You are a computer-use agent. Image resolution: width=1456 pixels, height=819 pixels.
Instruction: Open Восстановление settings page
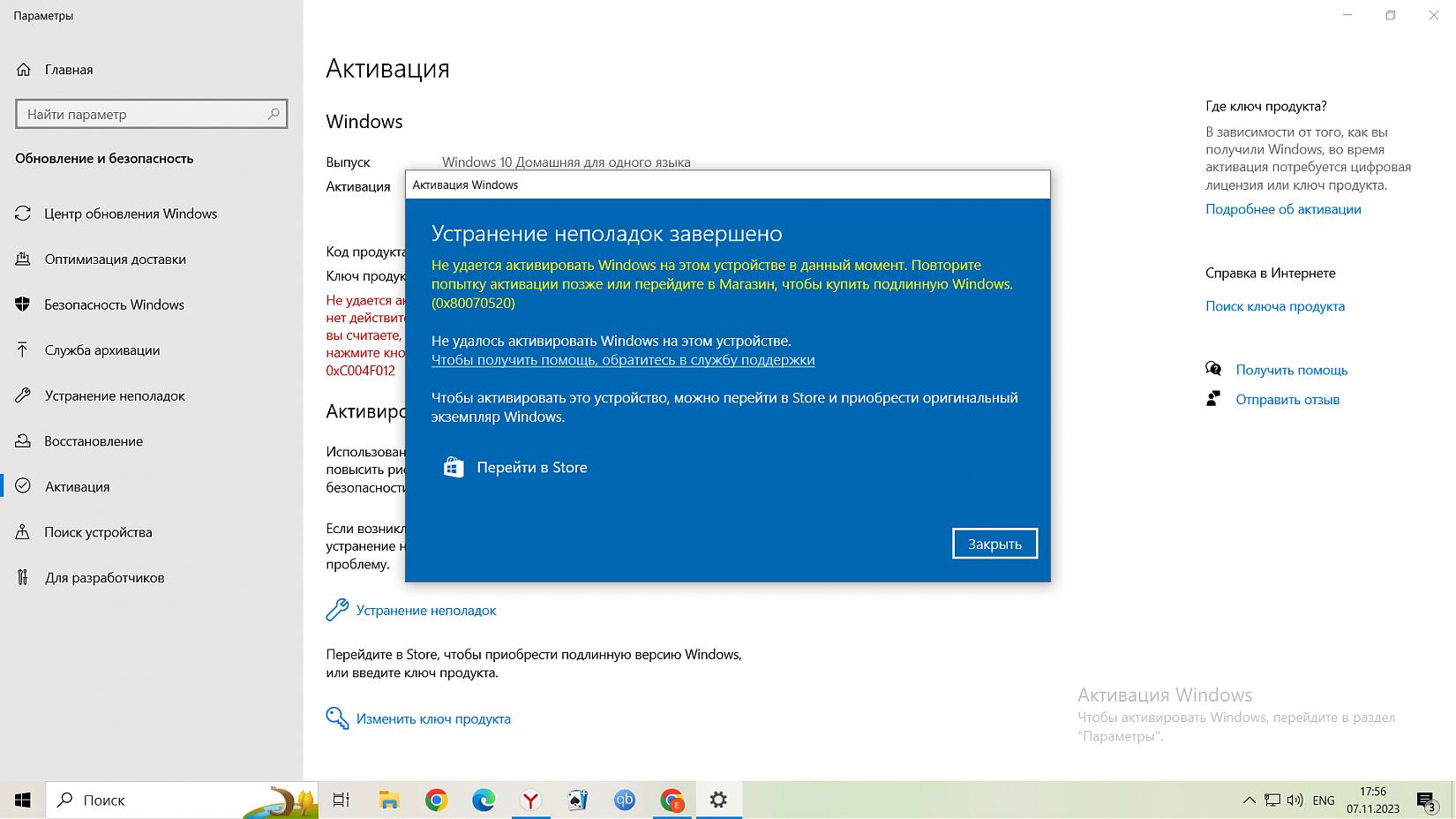point(94,441)
